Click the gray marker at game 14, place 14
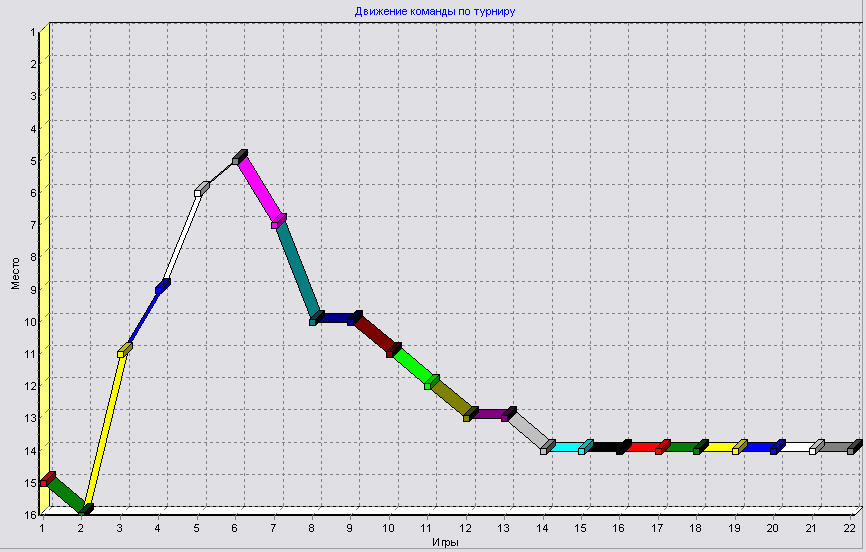Viewport: 866px width, 552px height. [x=547, y=447]
